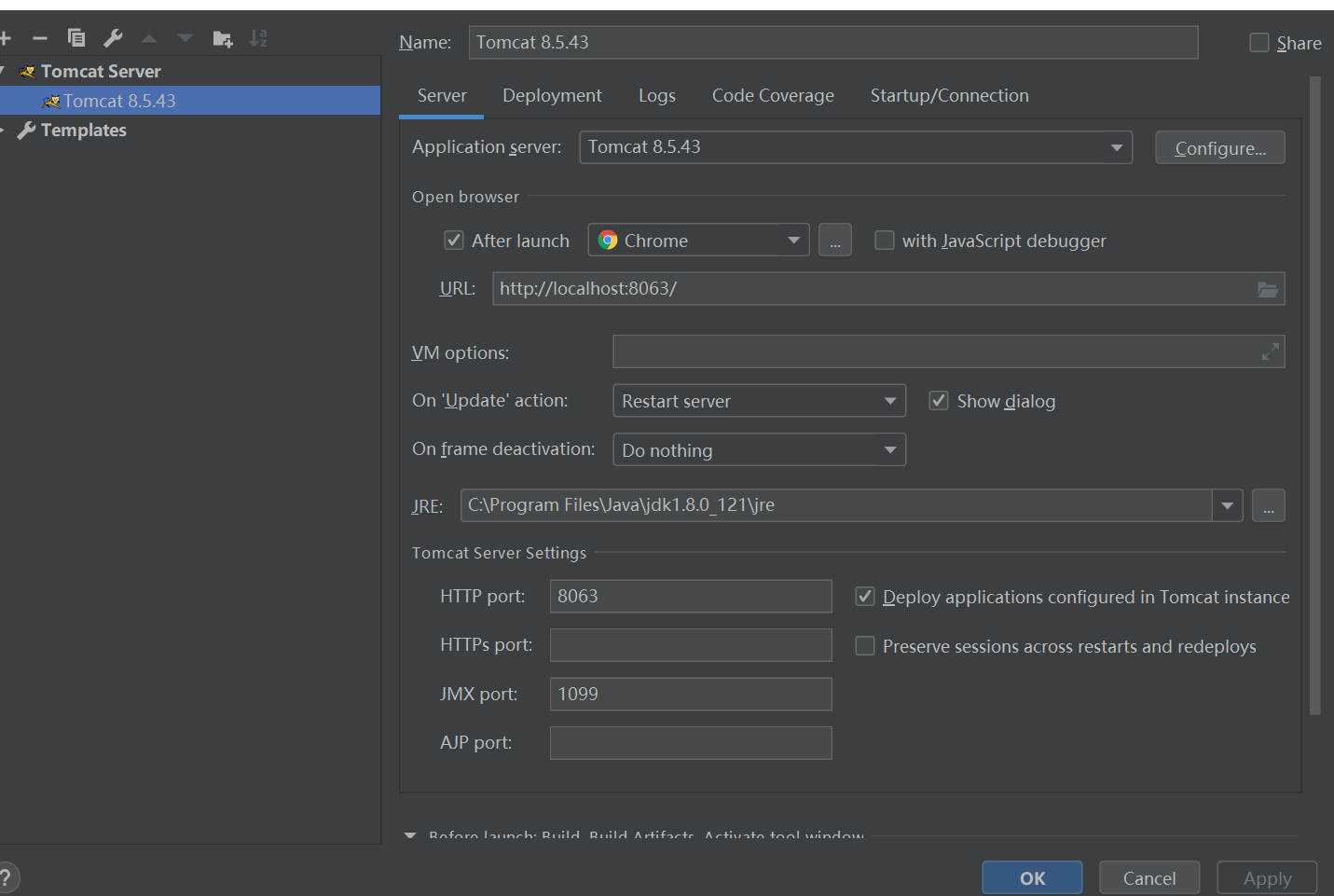
Task: Add new run configuration with plus icon
Action: click(5, 38)
